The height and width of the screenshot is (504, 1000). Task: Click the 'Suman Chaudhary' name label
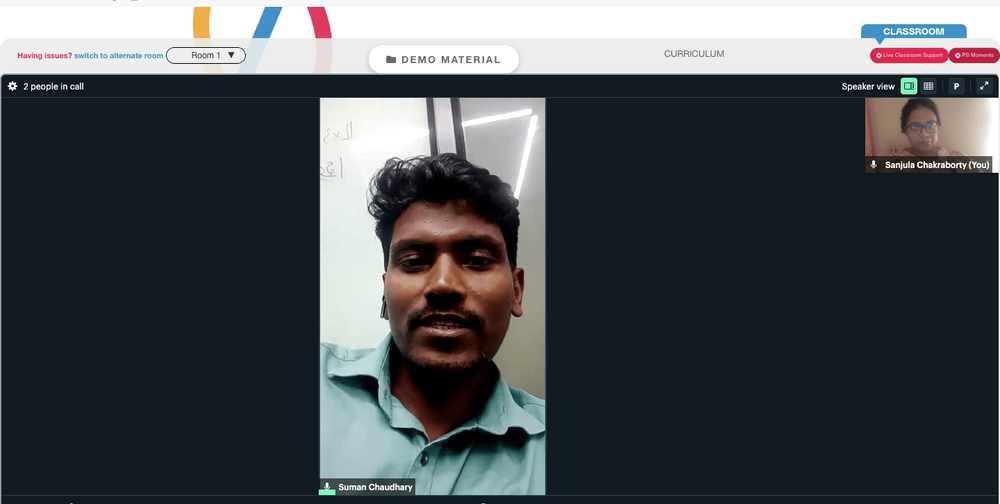[375, 487]
